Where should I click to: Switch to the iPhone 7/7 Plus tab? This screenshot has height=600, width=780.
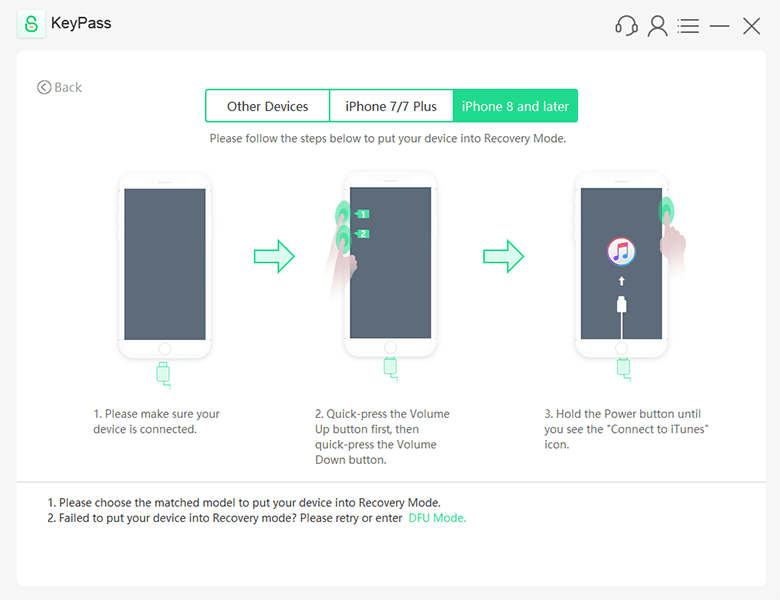(x=391, y=106)
